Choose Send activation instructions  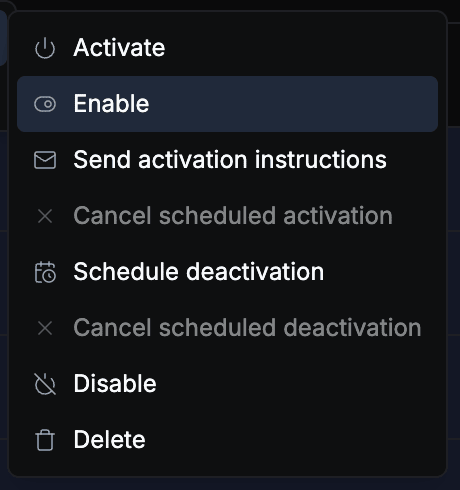(227, 160)
